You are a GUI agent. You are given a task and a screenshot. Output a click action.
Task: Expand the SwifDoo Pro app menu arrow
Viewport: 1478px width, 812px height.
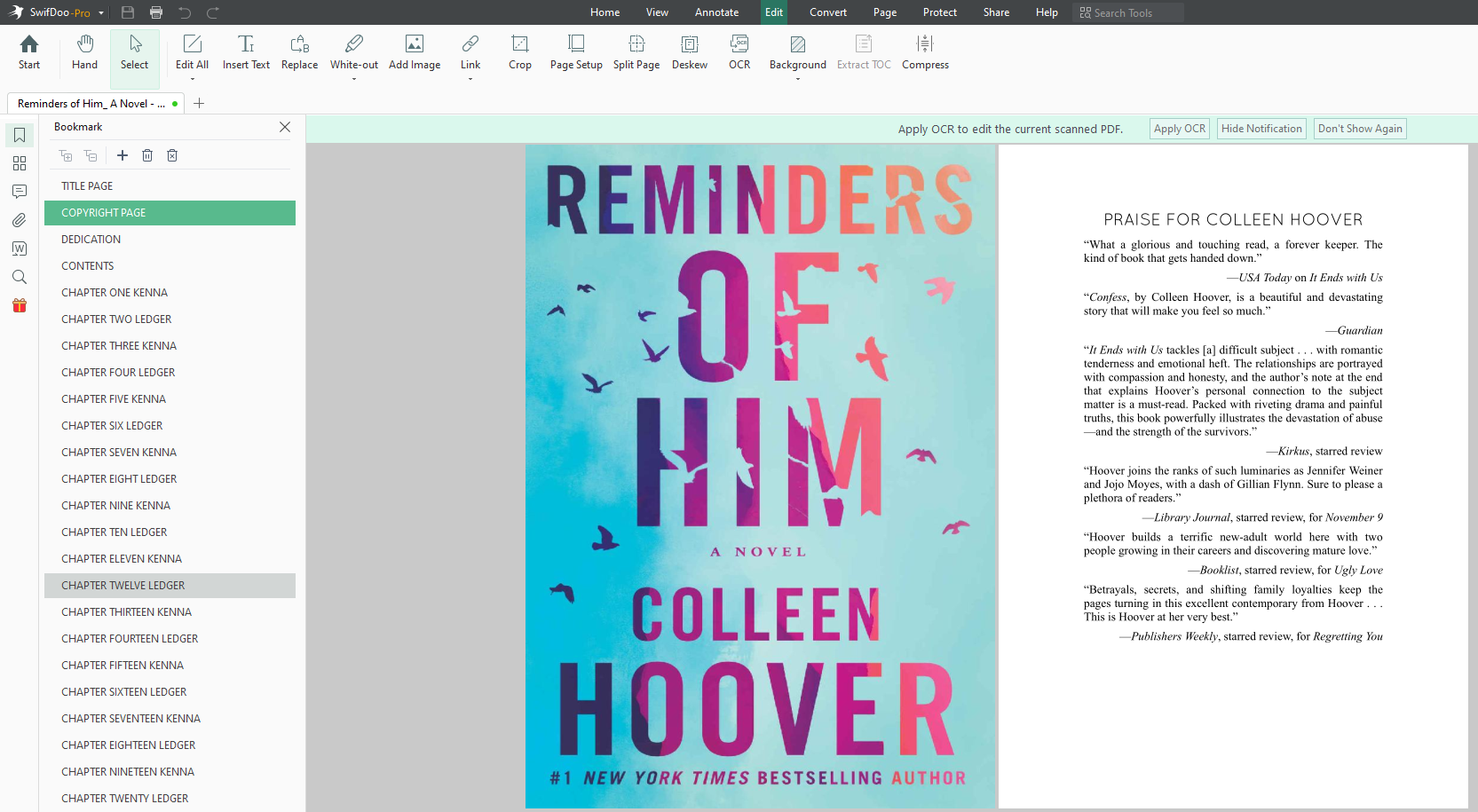tap(101, 12)
